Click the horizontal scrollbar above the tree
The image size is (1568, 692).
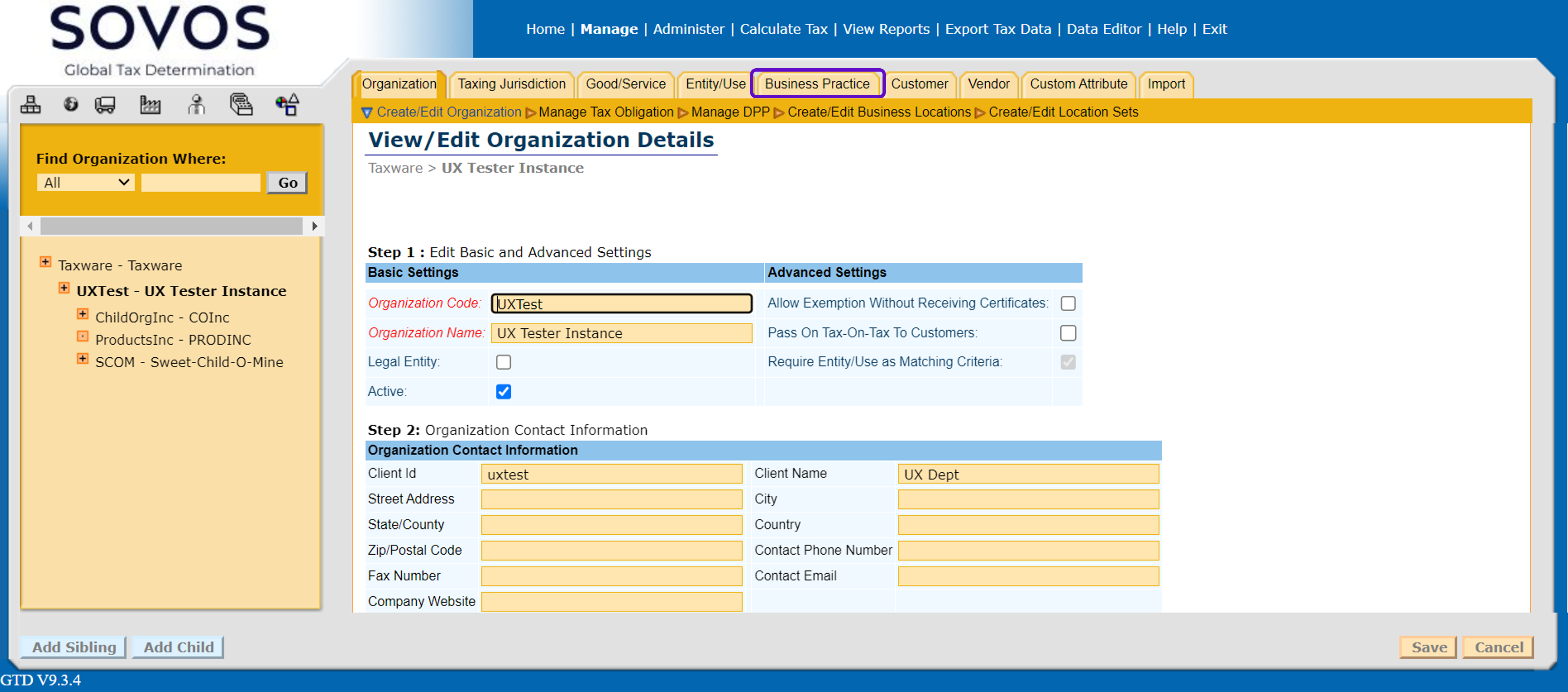pyautogui.click(x=172, y=226)
